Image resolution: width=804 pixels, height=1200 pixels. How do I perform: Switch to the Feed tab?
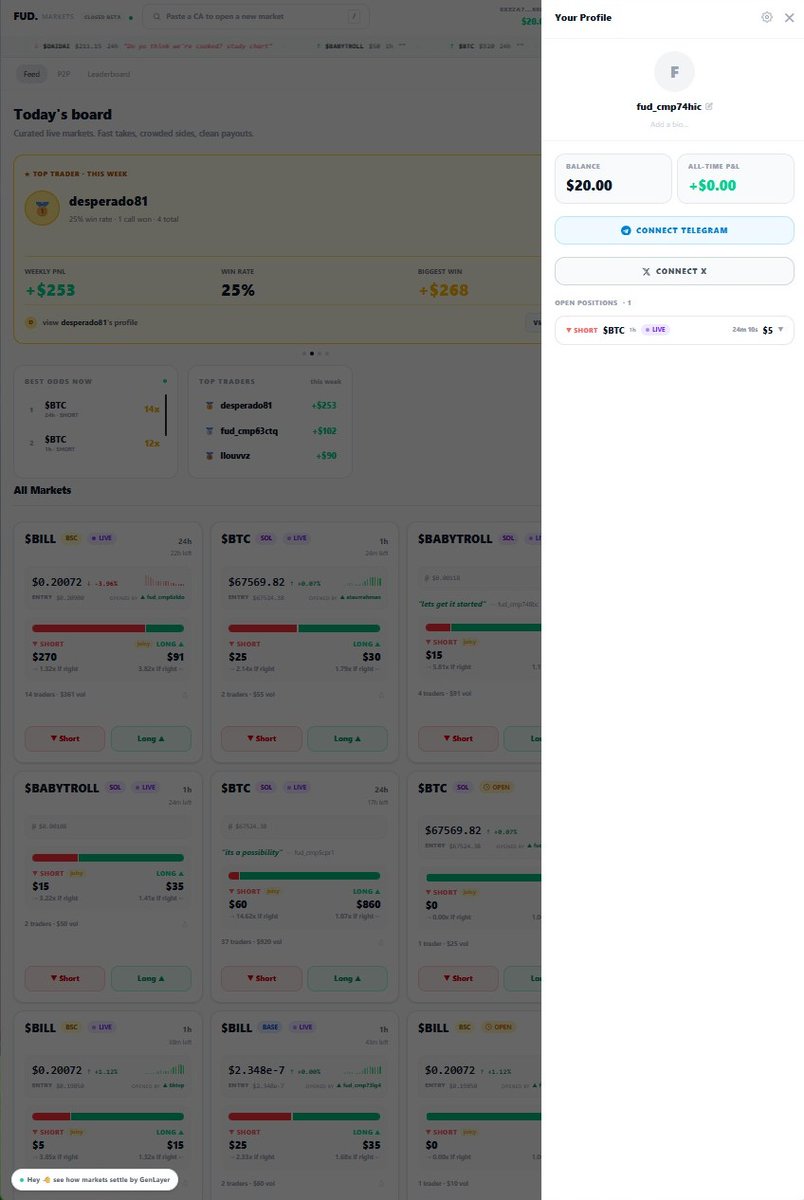31,74
